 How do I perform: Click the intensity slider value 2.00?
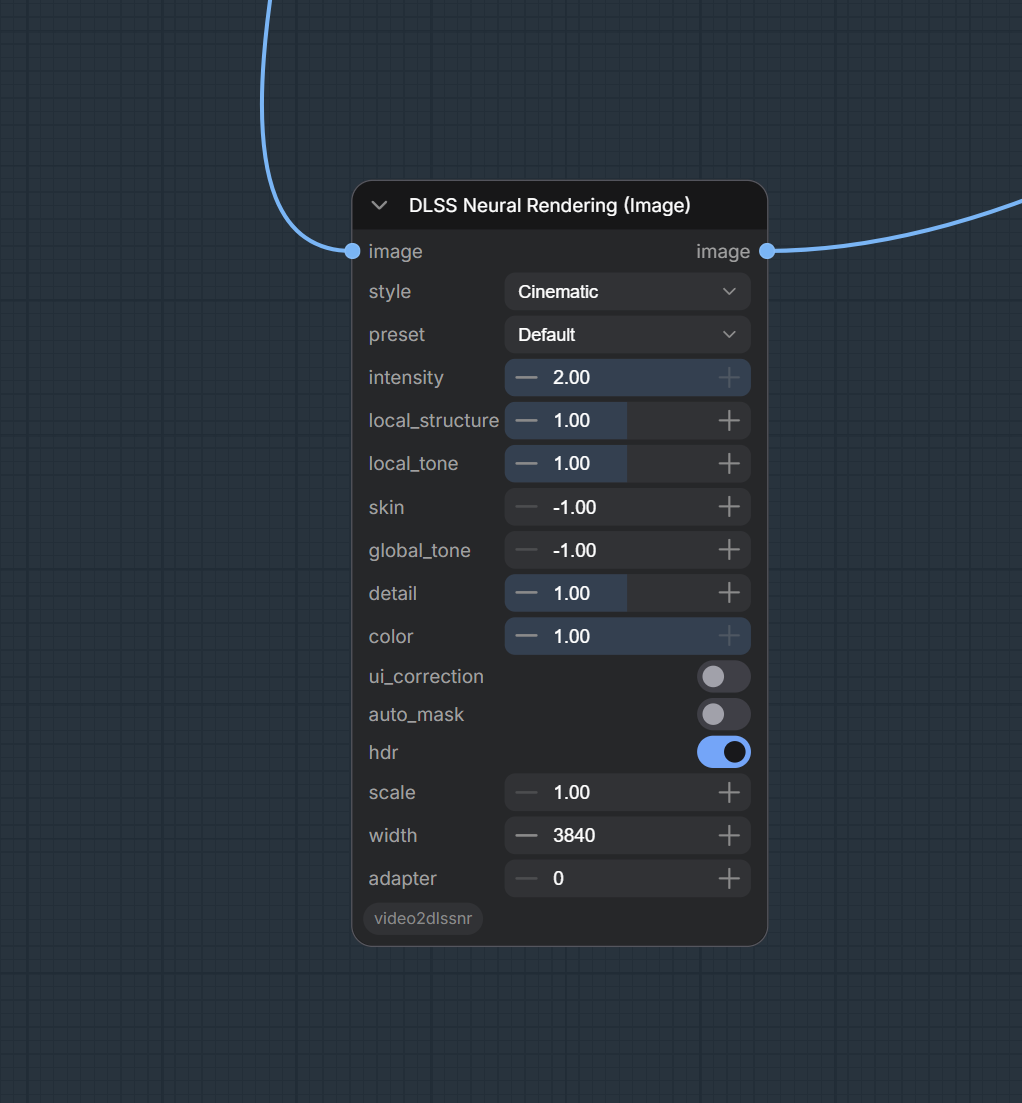[571, 378]
